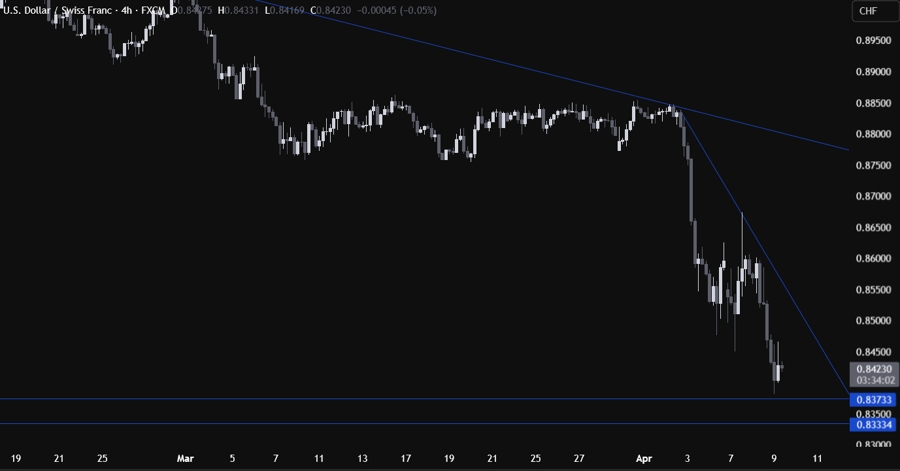The image size is (900, 471).
Task: Click the 0.89500 price axis label
Action: 870,41
